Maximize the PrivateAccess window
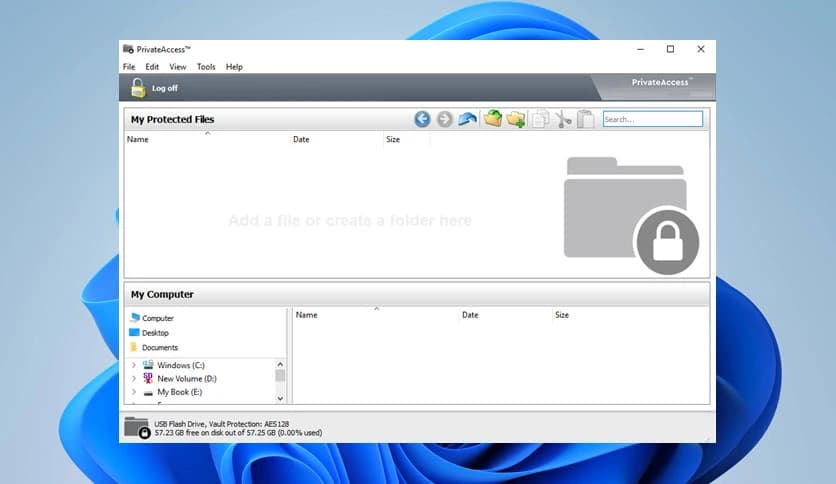This screenshot has height=484, width=836. pos(670,49)
